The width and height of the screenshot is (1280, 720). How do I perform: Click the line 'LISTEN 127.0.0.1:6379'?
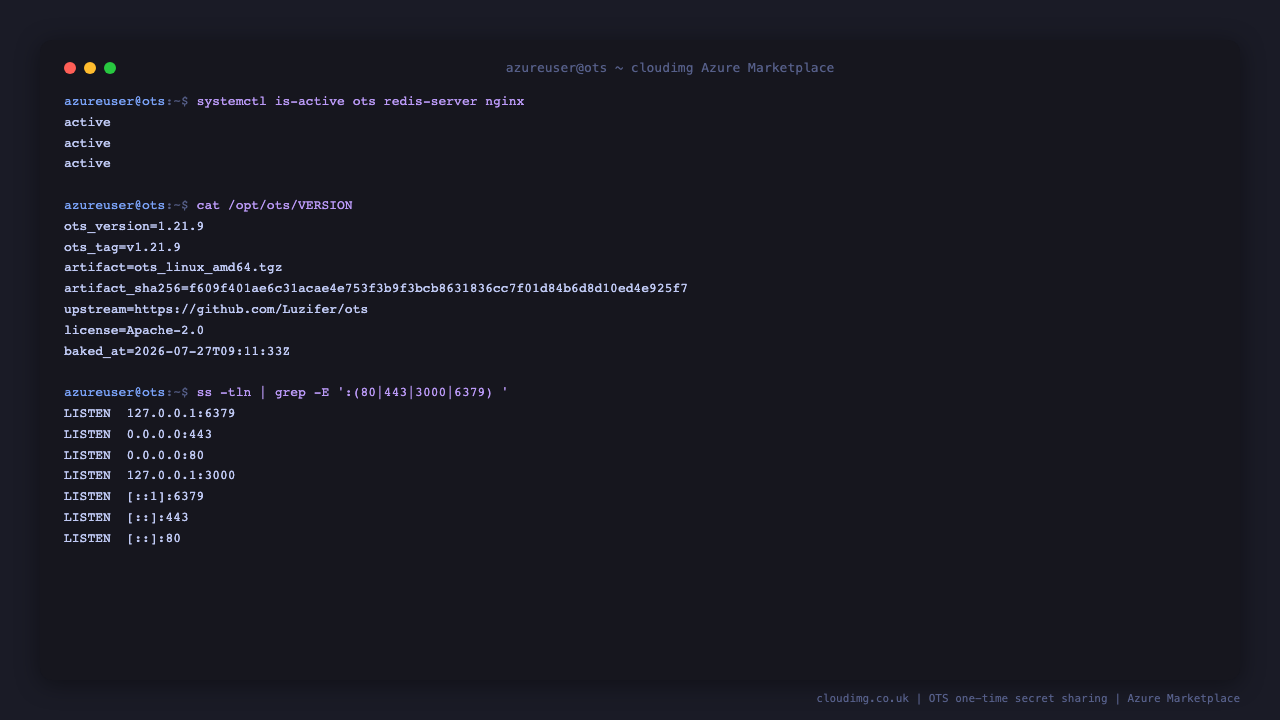pos(150,414)
